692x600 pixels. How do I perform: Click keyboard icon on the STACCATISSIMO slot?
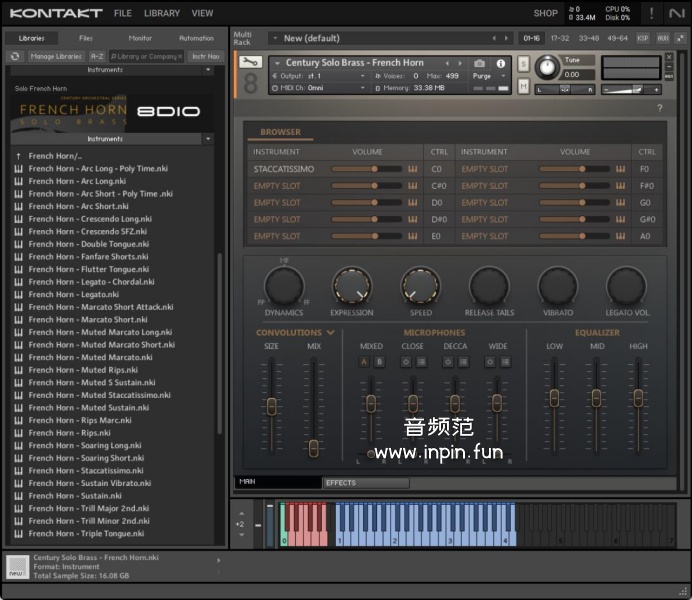click(x=412, y=169)
